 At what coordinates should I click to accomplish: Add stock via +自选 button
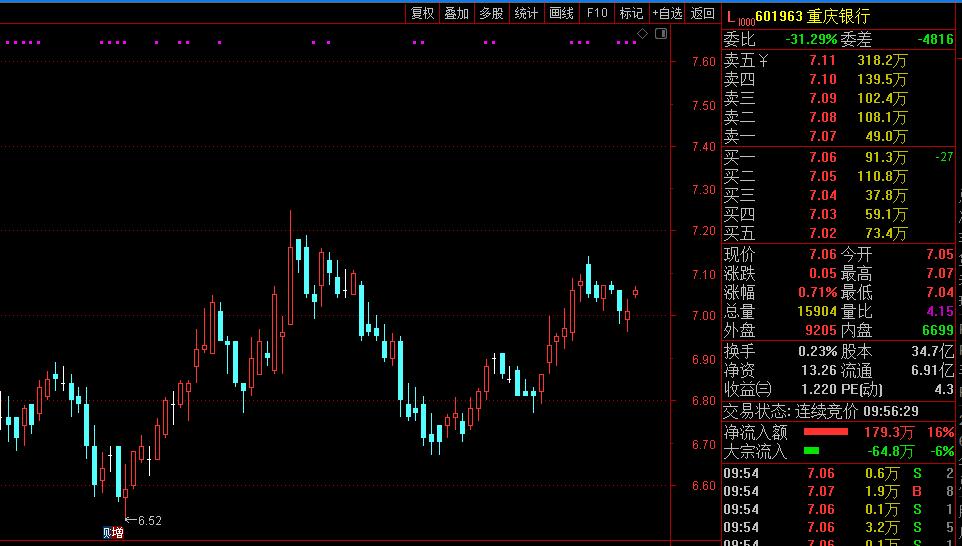pos(667,13)
